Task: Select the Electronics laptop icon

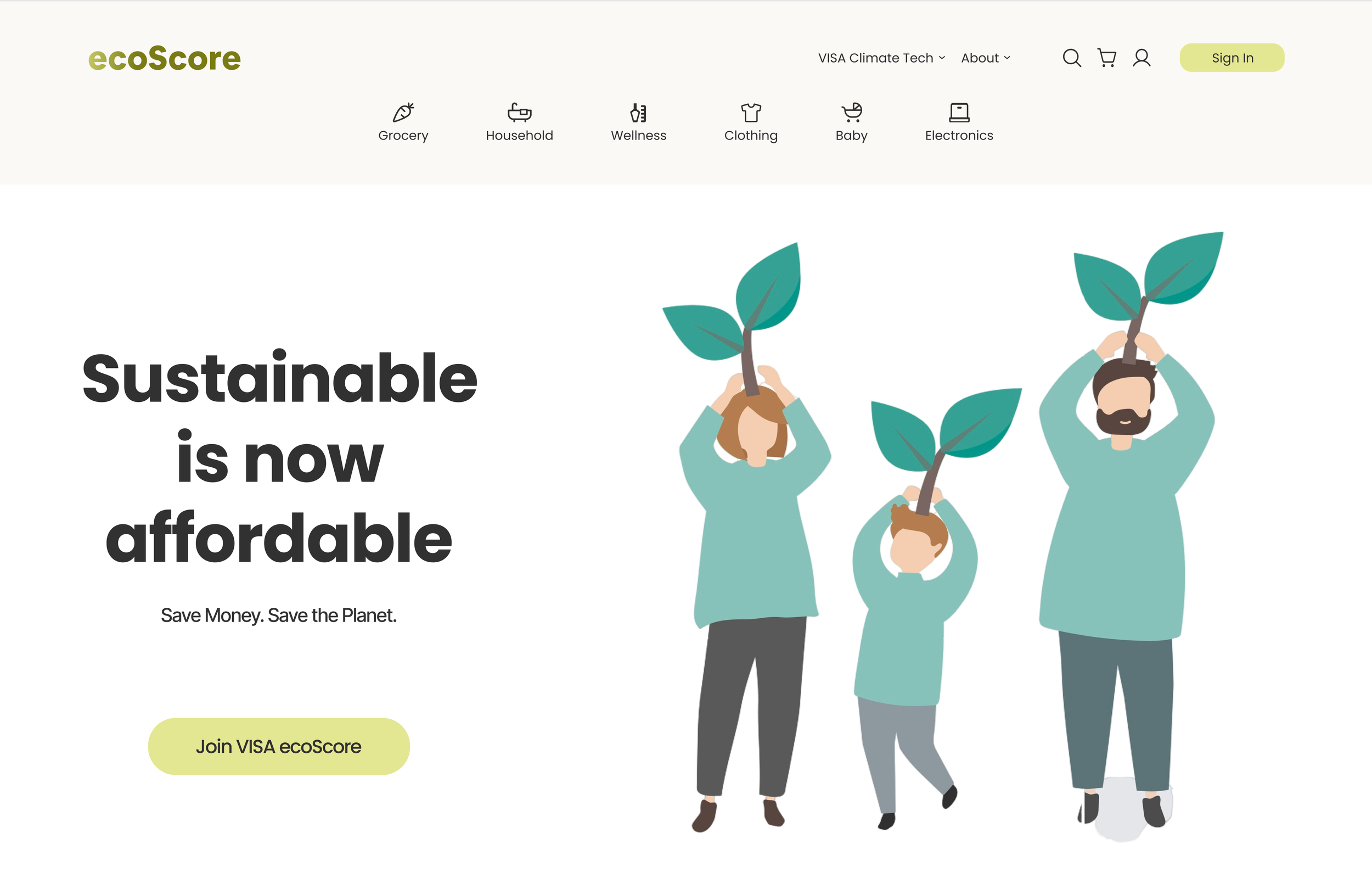Action: [959, 113]
